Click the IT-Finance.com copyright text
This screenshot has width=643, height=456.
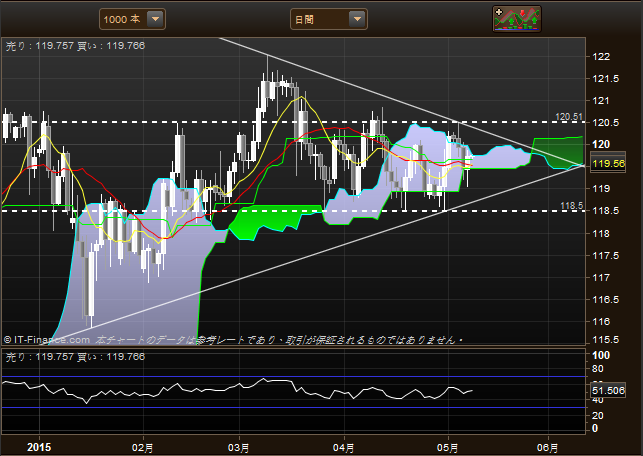pyautogui.click(x=47, y=340)
